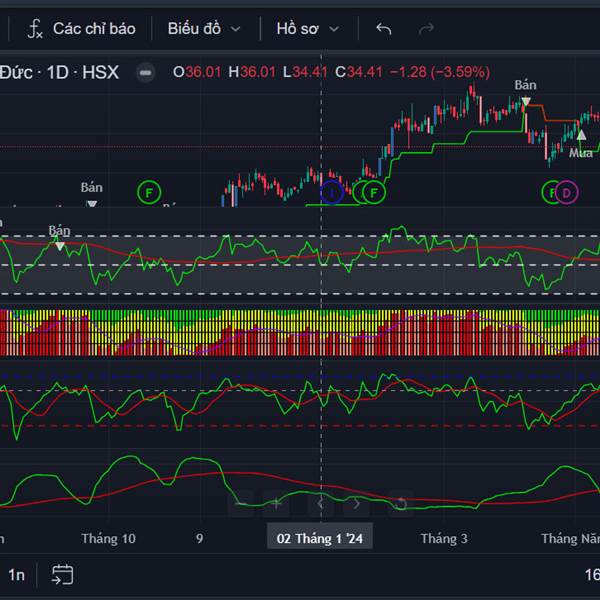
Task: Click the low price L34.41 value
Action: click(305, 72)
